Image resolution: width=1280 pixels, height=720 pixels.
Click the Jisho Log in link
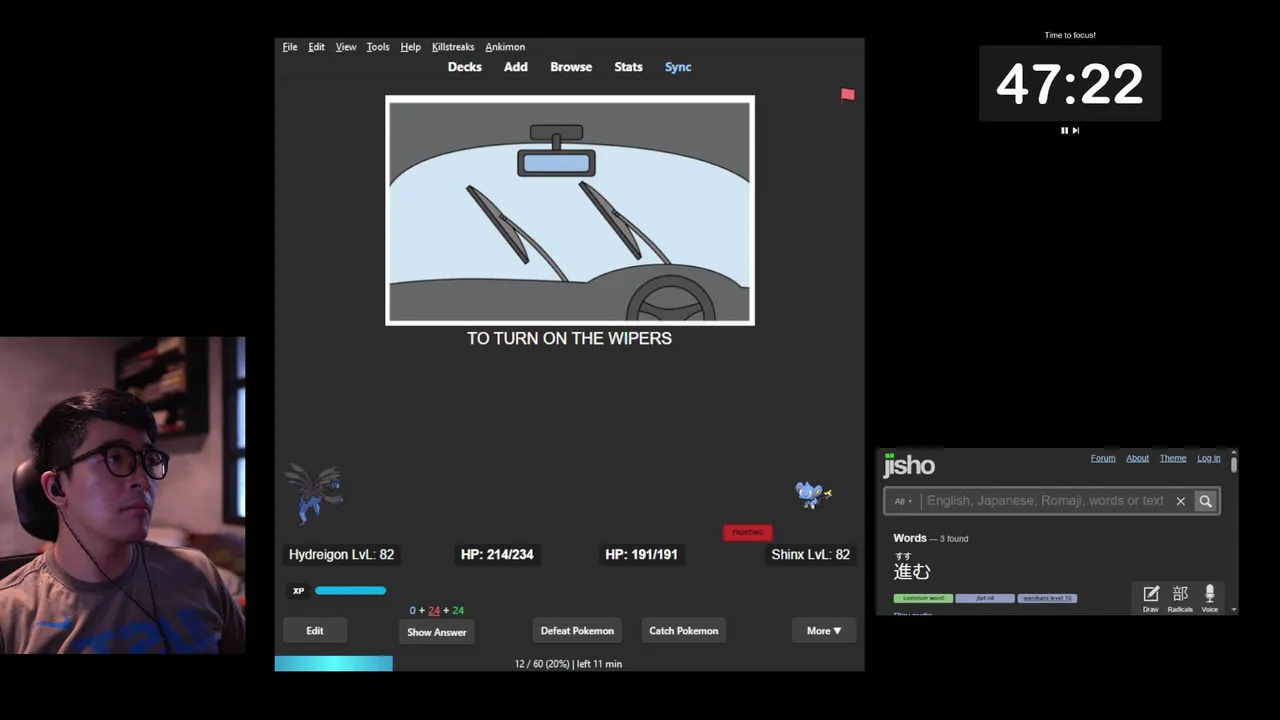click(1209, 458)
